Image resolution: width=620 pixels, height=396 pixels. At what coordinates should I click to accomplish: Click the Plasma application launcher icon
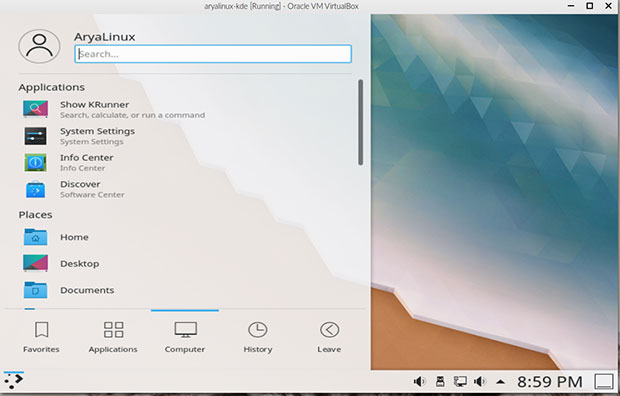click(x=14, y=381)
